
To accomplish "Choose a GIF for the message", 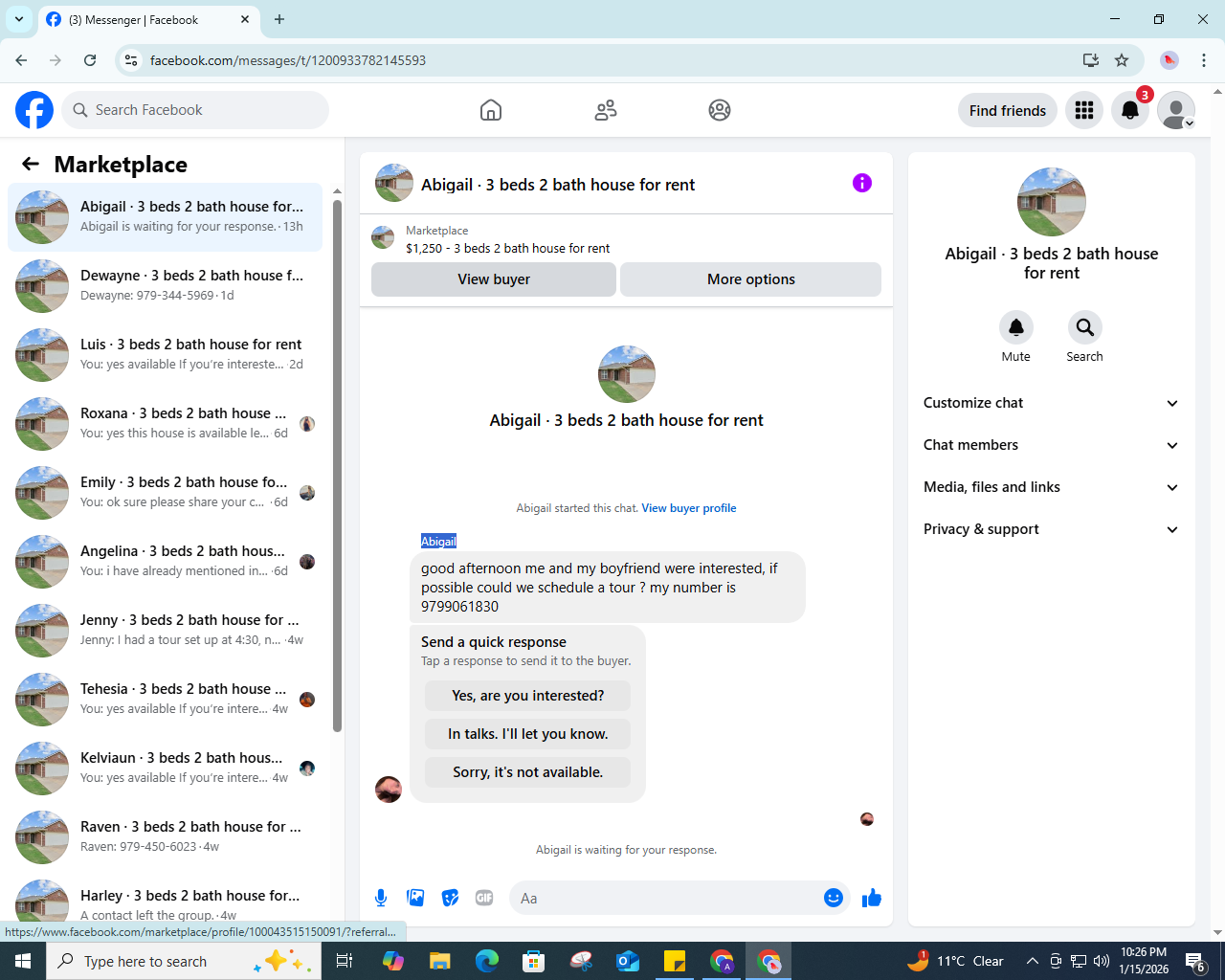I will [x=484, y=898].
